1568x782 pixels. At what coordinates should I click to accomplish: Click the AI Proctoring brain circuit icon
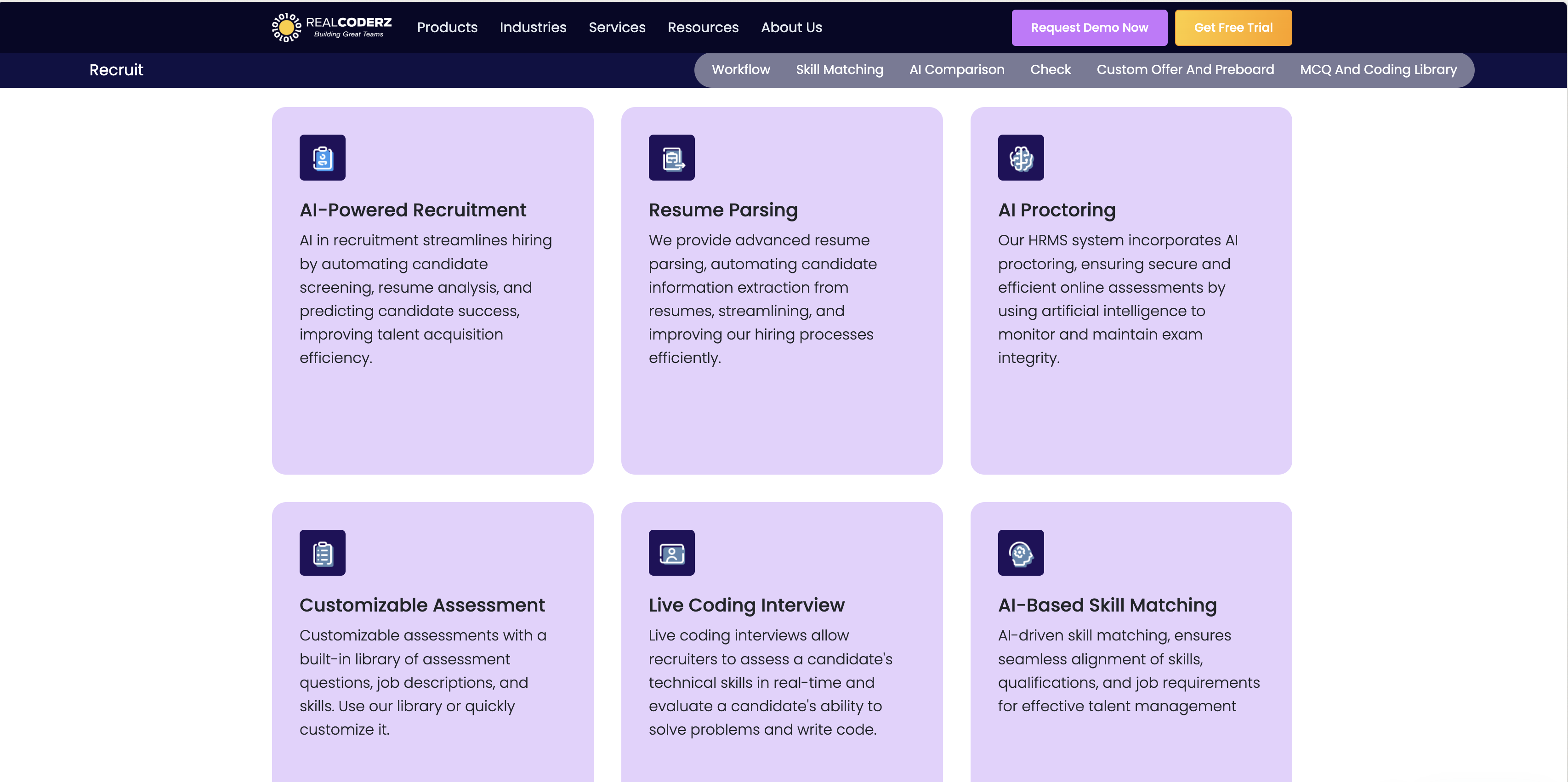(x=1020, y=157)
